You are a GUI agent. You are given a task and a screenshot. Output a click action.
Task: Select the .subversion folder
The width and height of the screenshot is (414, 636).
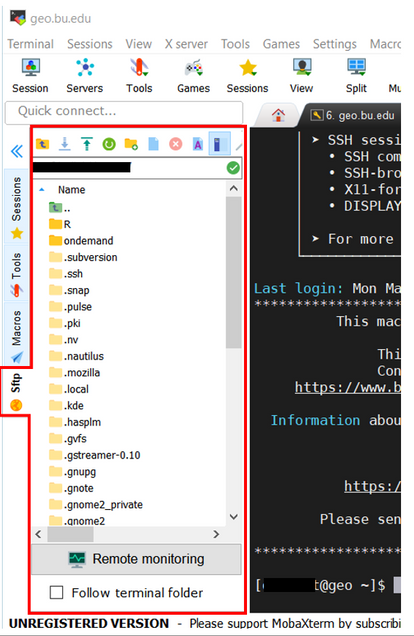point(83,257)
